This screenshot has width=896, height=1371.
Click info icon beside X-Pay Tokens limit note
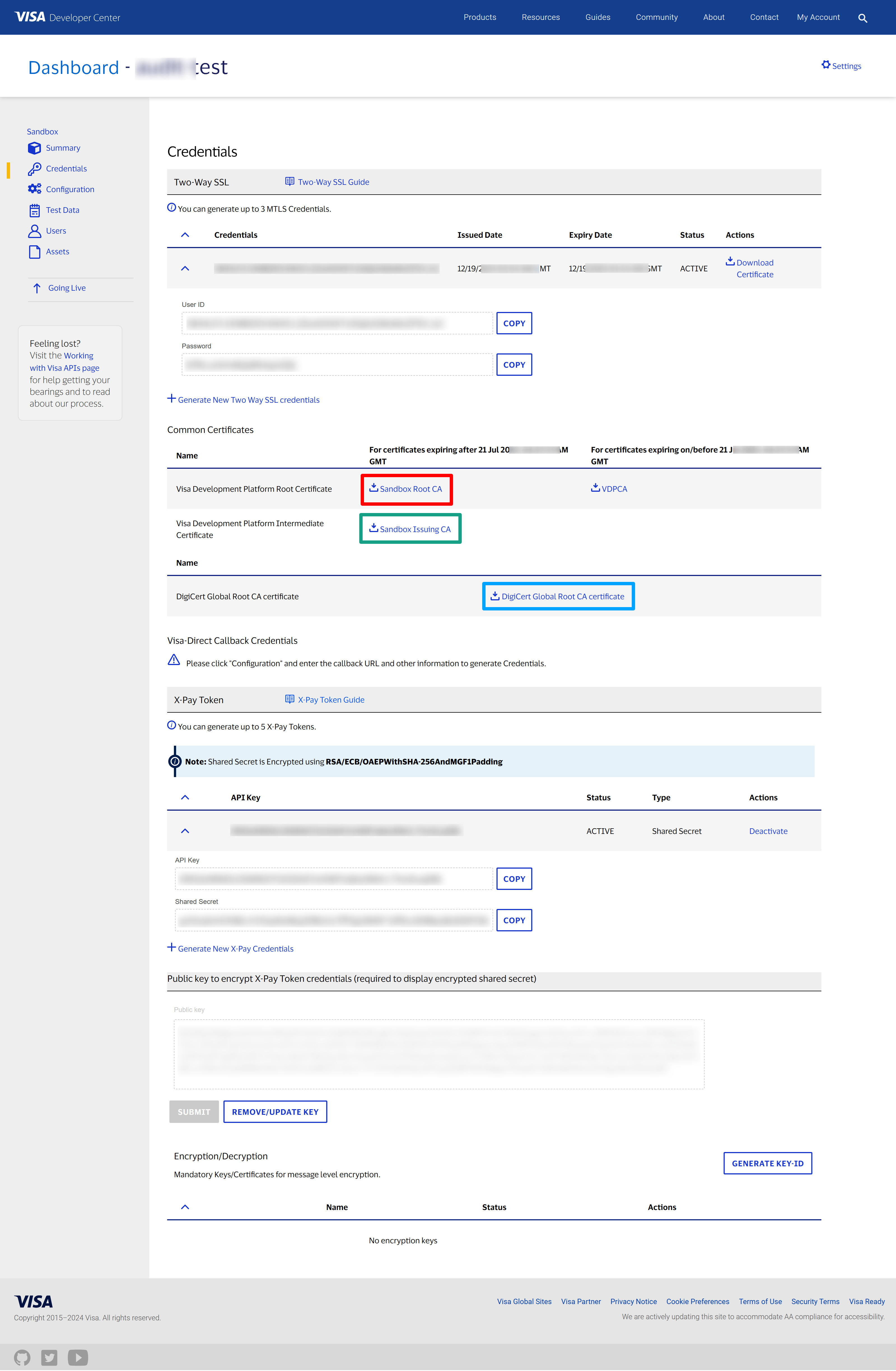click(172, 725)
